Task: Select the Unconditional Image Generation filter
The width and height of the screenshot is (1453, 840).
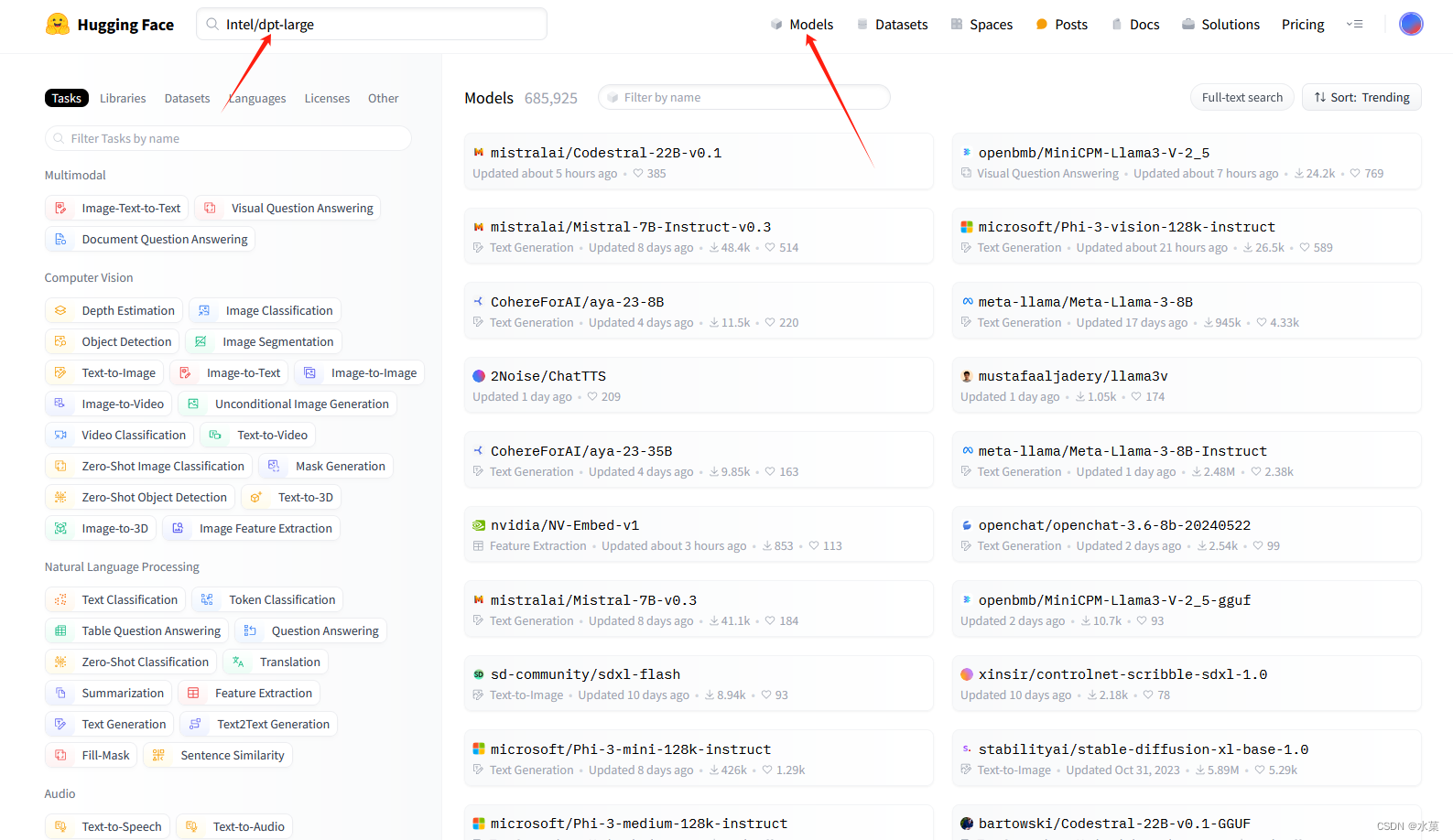Action: (287, 404)
